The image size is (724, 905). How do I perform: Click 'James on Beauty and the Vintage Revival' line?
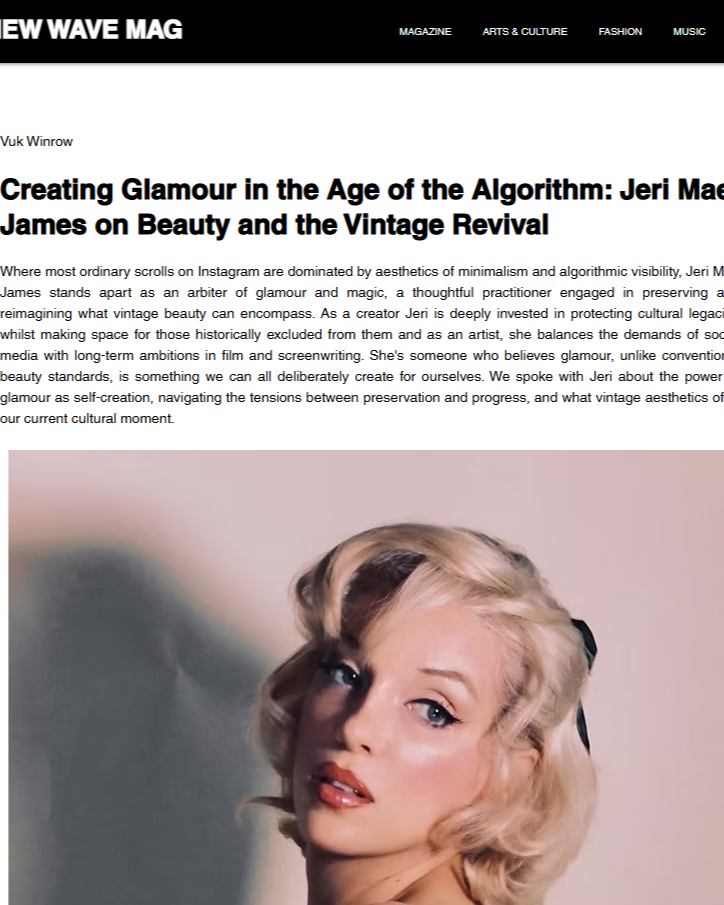coord(274,225)
